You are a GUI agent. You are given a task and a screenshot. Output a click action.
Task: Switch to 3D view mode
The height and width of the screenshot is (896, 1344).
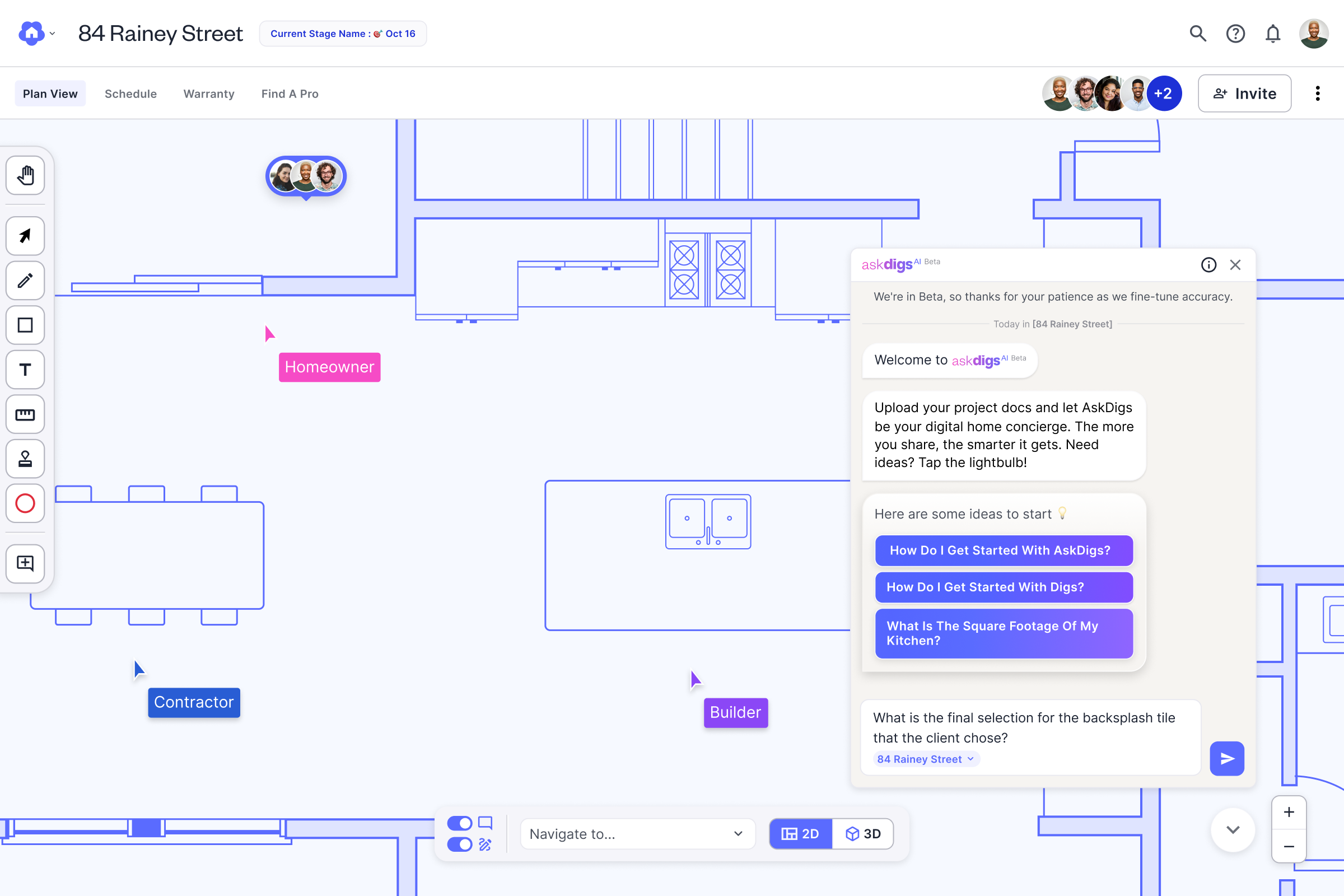point(863,834)
